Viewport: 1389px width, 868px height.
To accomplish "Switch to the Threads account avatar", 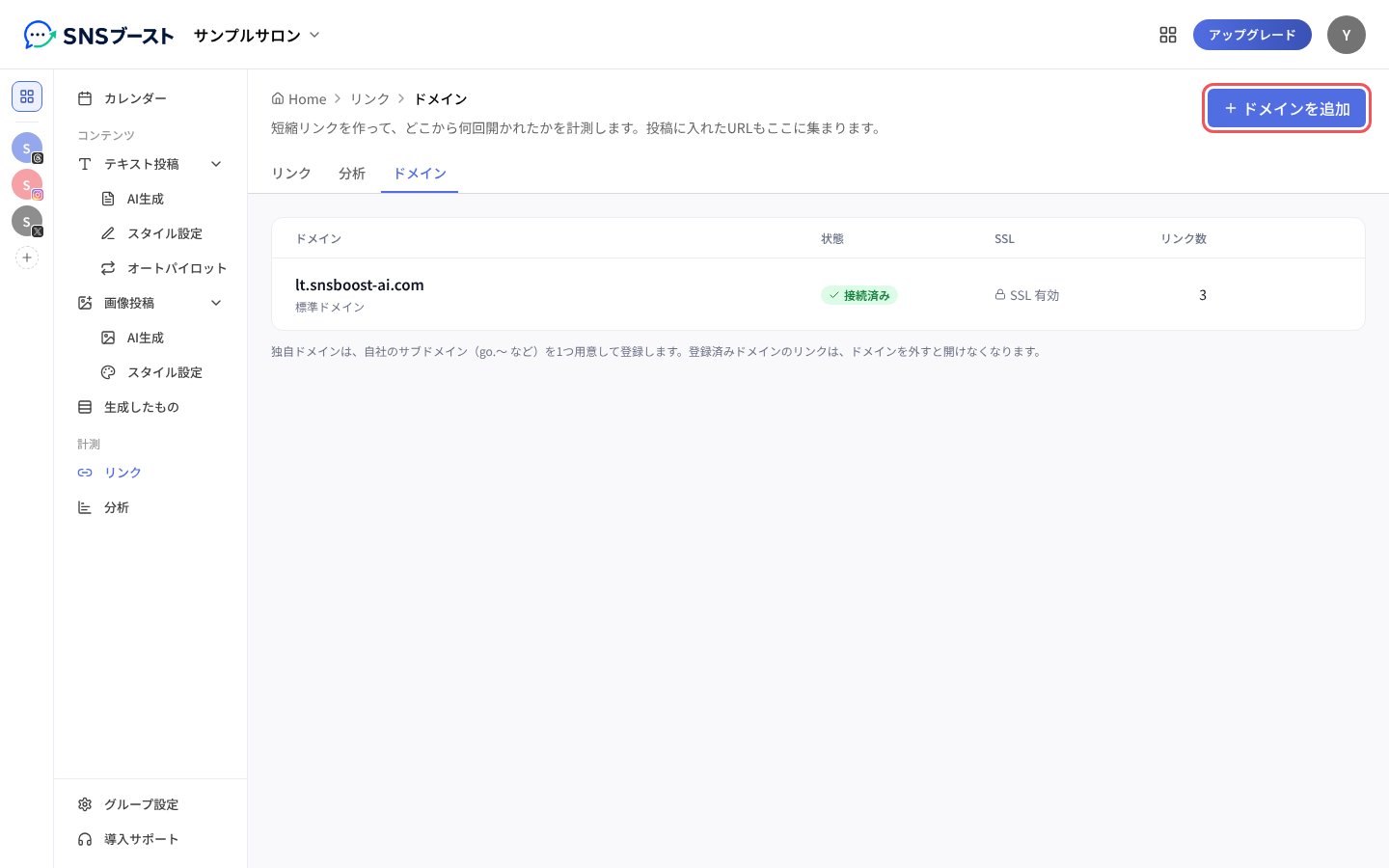I will coord(27,148).
